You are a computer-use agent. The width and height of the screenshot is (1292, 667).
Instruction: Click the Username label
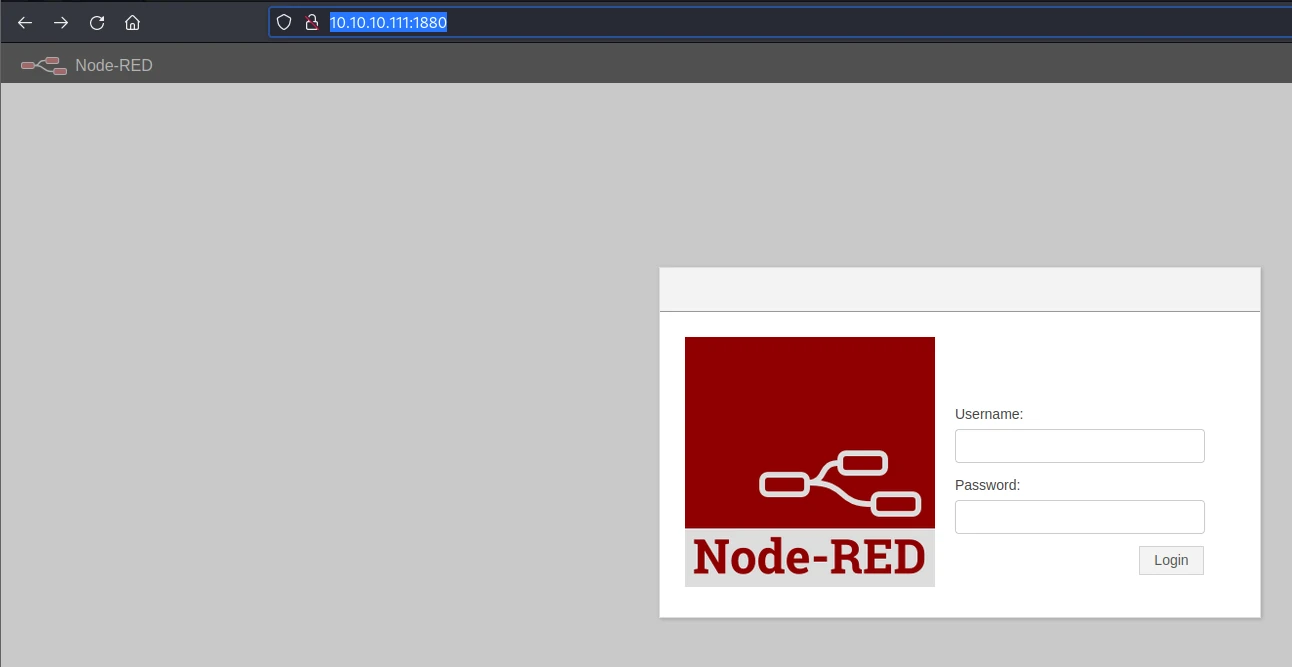click(x=989, y=414)
